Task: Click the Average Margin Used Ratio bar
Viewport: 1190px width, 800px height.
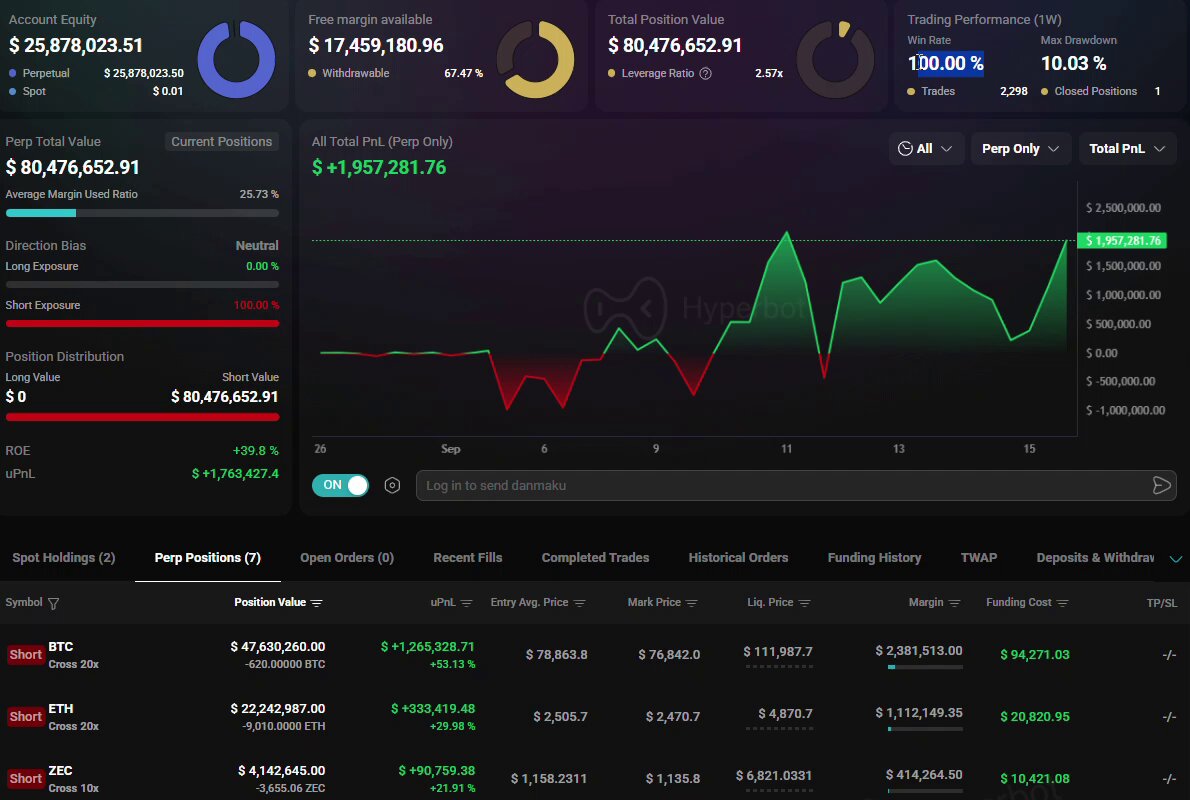Action: [142, 213]
